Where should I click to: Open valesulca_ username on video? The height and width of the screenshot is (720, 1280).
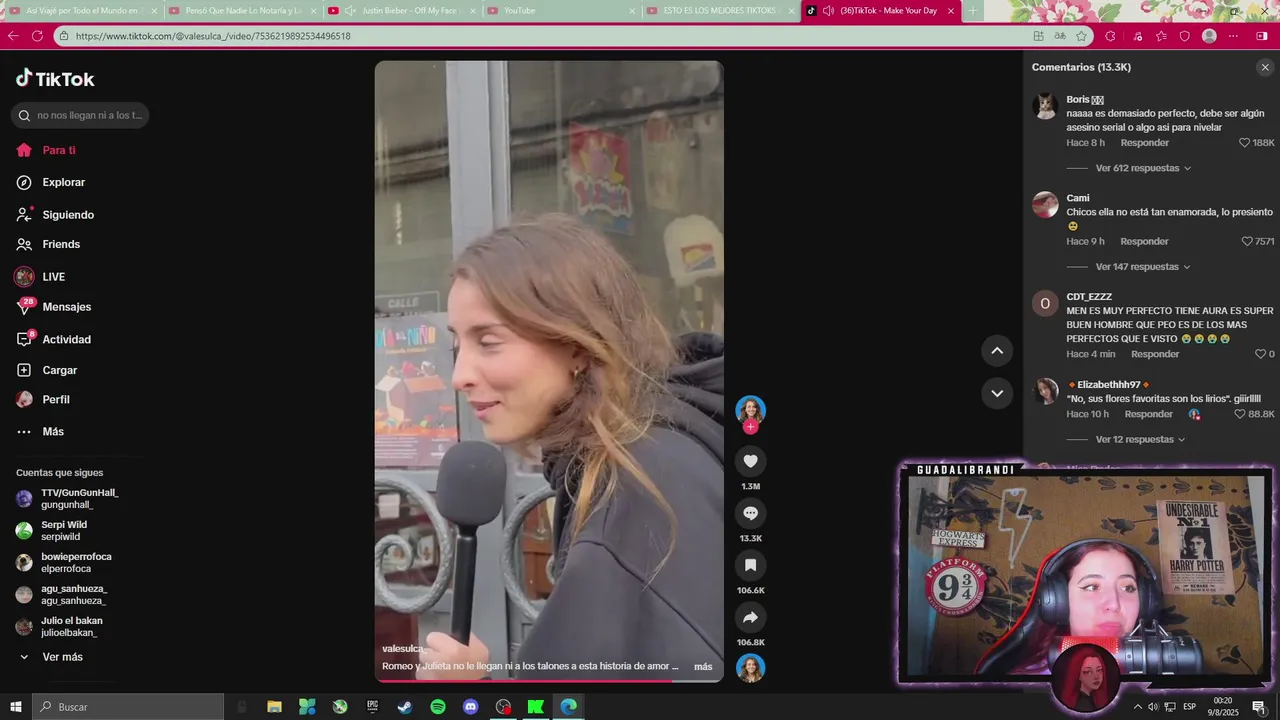[405, 649]
